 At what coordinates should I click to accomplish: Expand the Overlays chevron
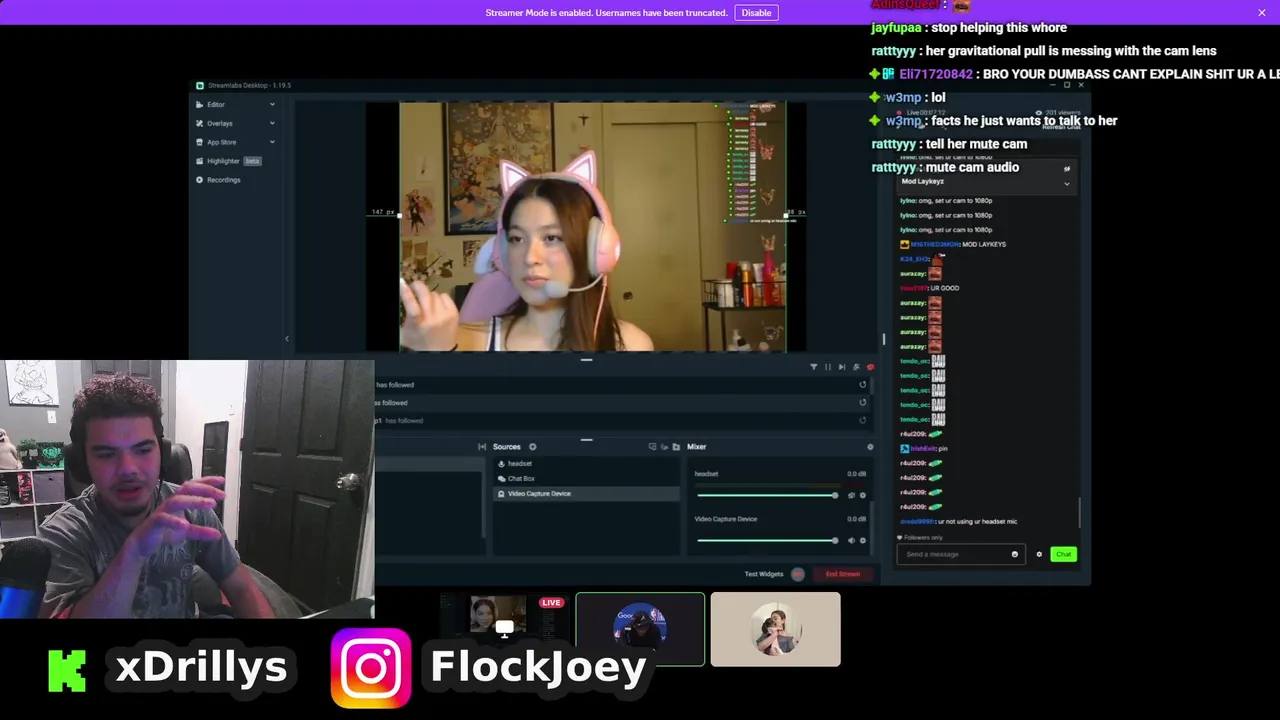tap(272, 123)
